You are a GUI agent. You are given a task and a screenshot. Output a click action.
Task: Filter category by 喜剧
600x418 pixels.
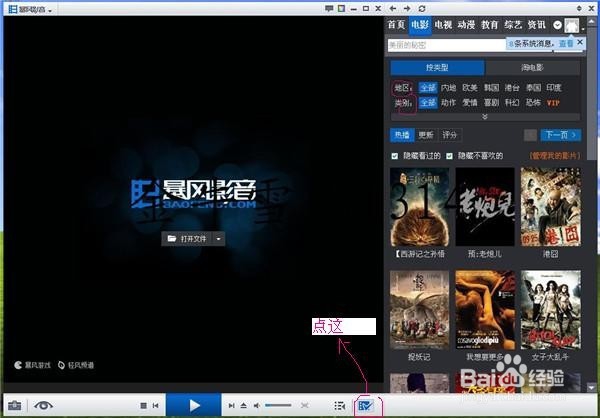(x=491, y=103)
